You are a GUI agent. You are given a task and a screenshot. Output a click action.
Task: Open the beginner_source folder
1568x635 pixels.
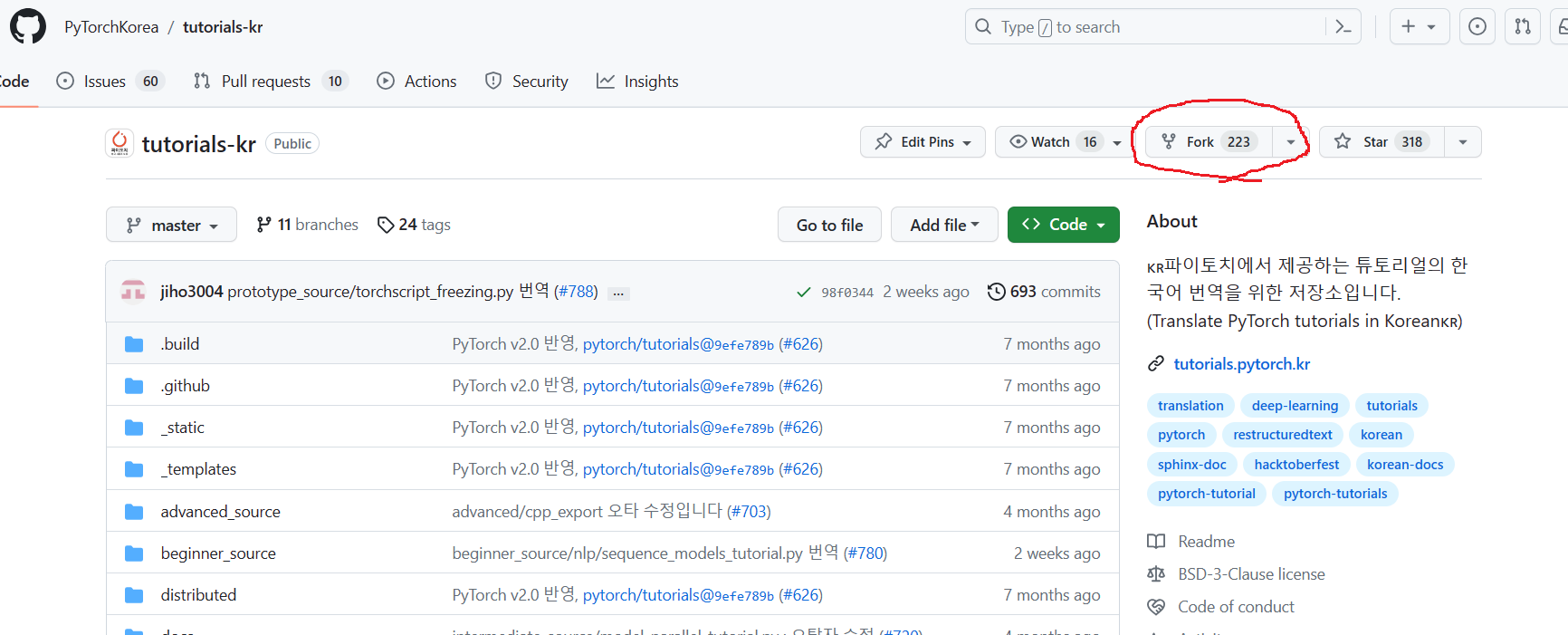coord(218,553)
